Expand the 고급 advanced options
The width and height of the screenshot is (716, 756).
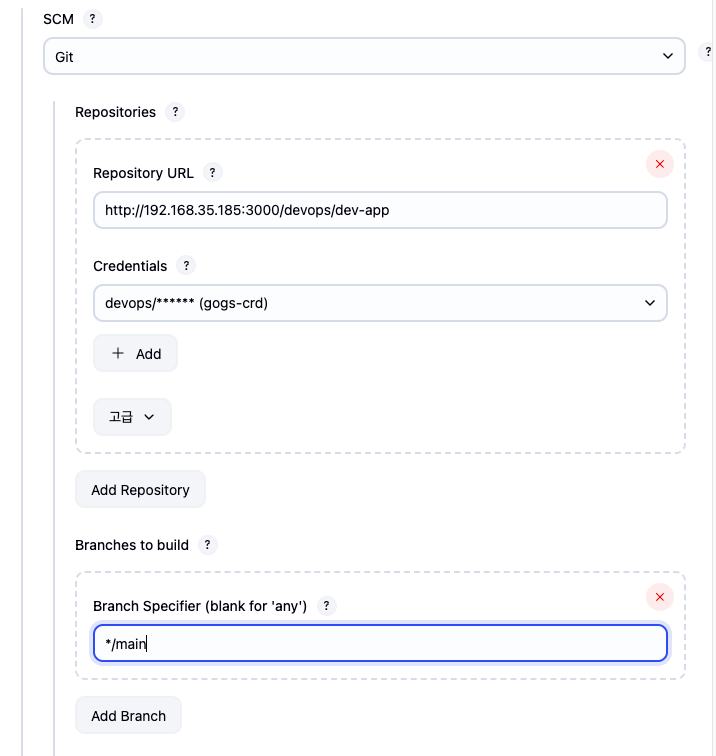(132, 417)
